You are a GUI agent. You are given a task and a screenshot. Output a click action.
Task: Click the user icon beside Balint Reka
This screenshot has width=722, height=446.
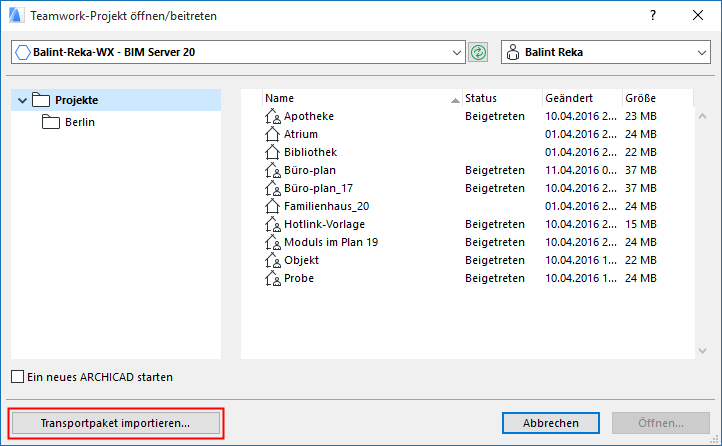(512, 52)
